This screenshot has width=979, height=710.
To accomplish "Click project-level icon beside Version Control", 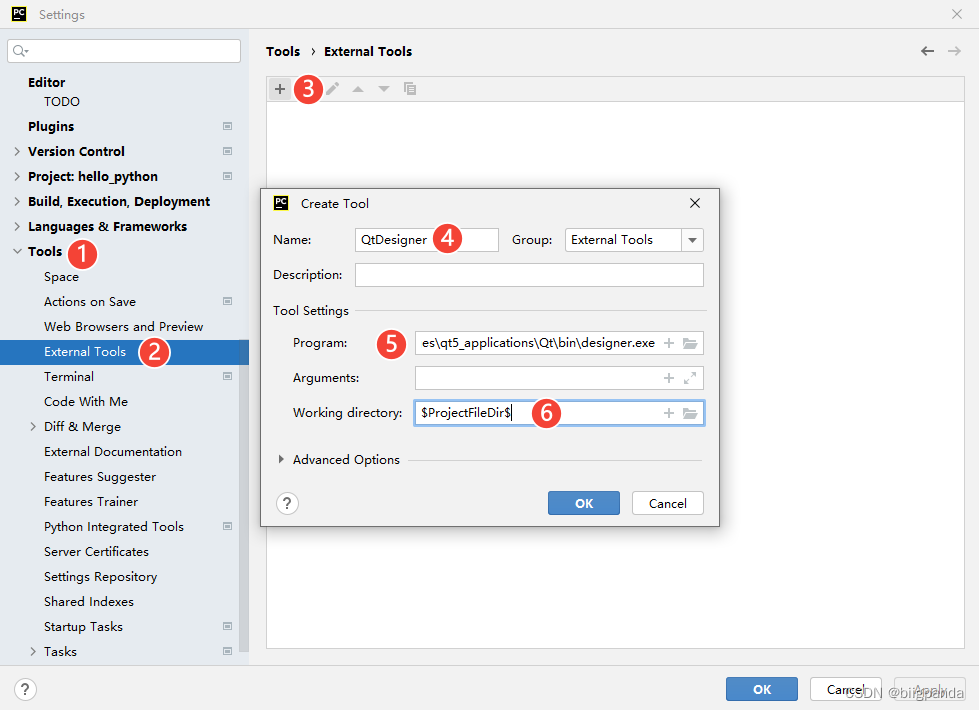I will (x=227, y=151).
